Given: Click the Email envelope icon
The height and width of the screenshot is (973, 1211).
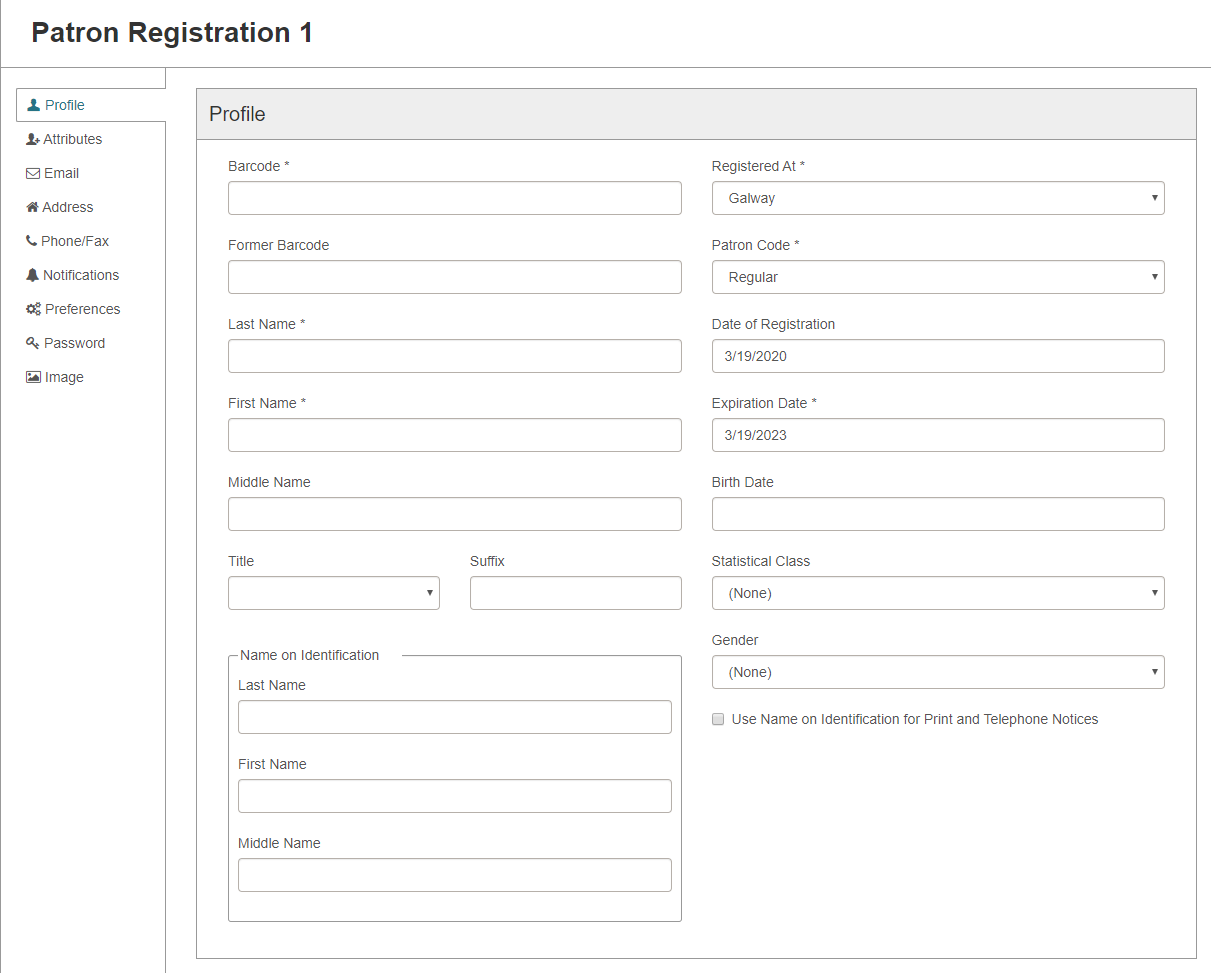Looking at the screenshot, I should 33,173.
